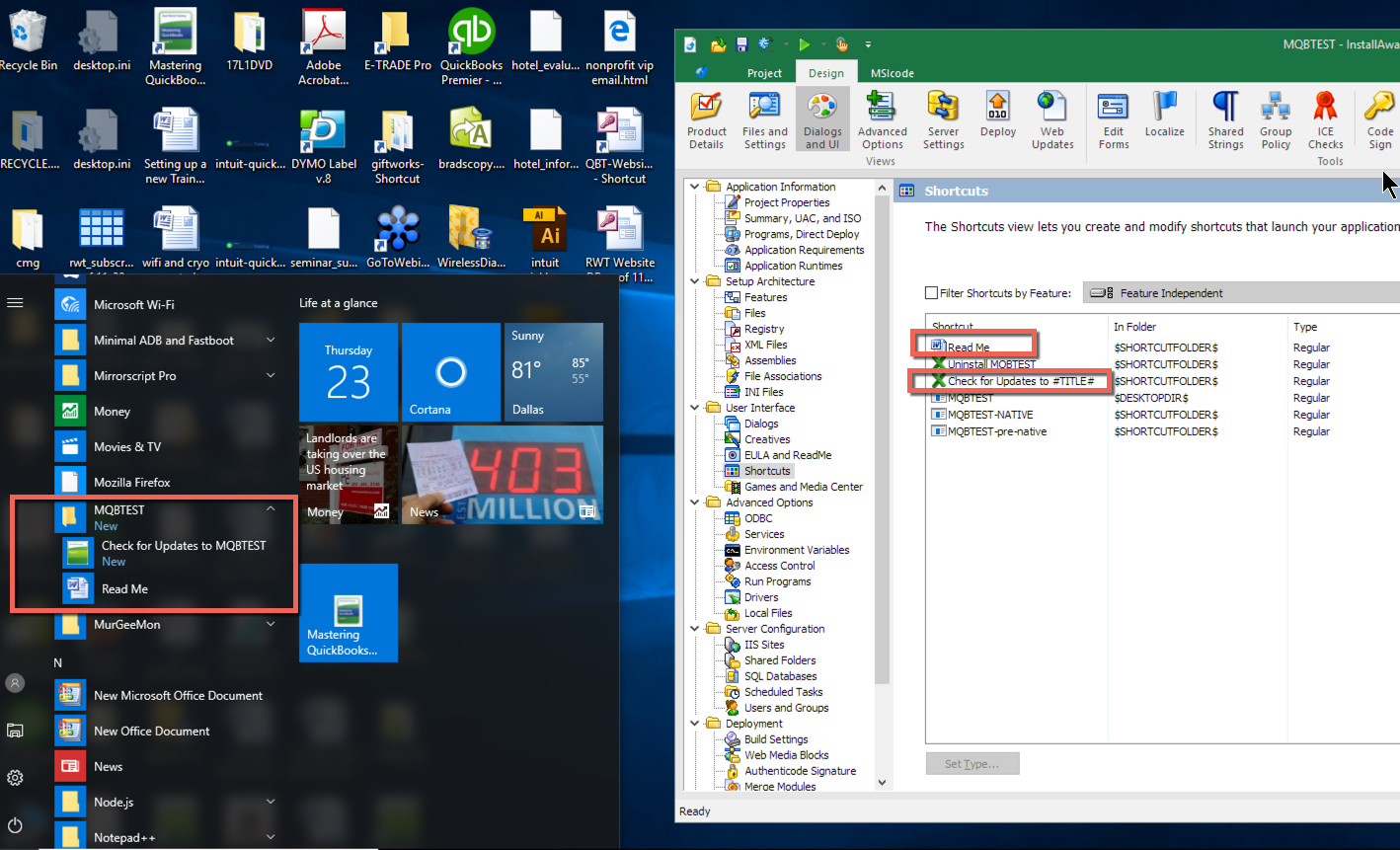Open the Cortana live tile
The height and width of the screenshot is (850, 1400).
451,372
